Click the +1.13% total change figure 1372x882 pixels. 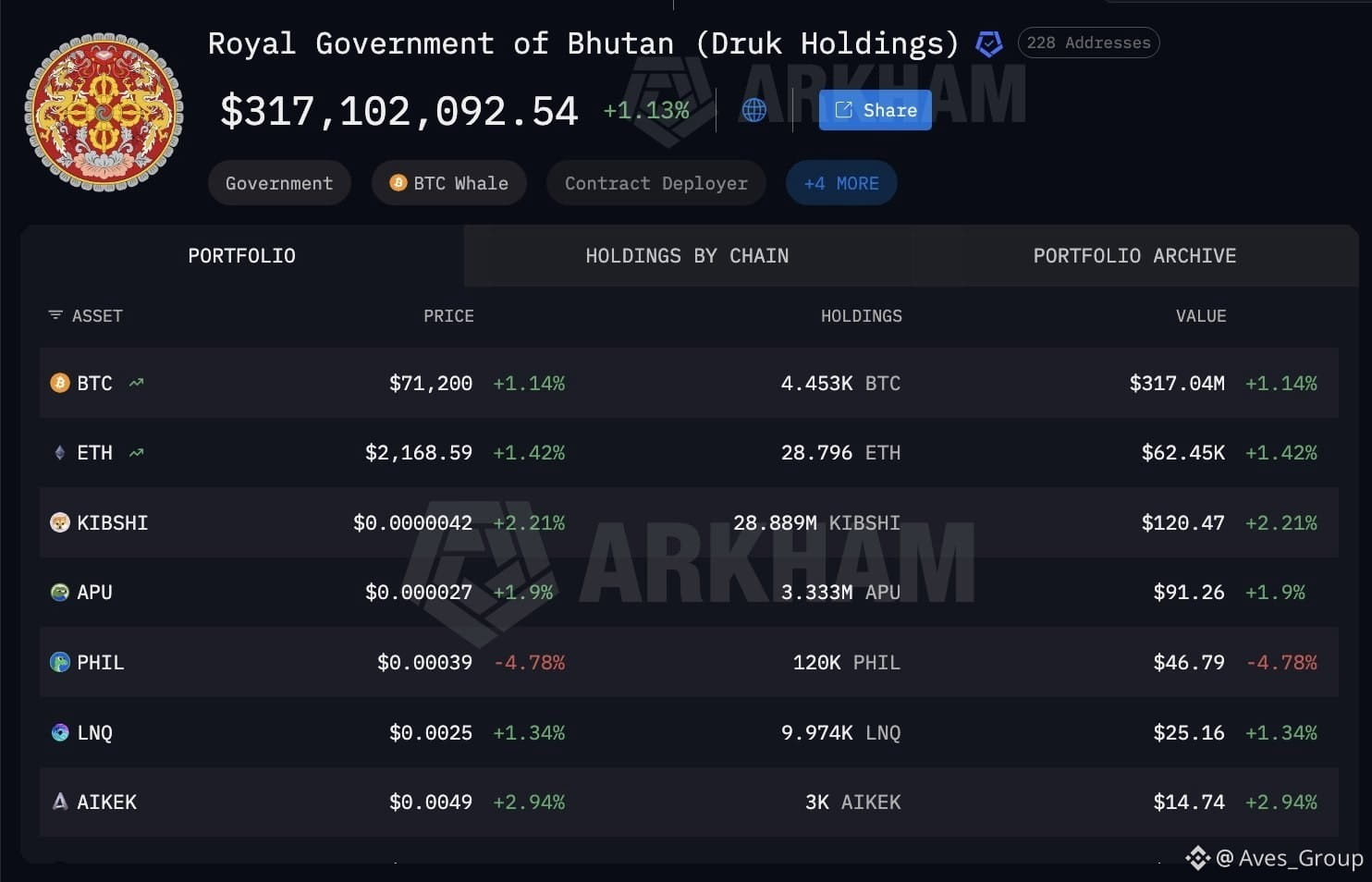click(x=646, y=111)
